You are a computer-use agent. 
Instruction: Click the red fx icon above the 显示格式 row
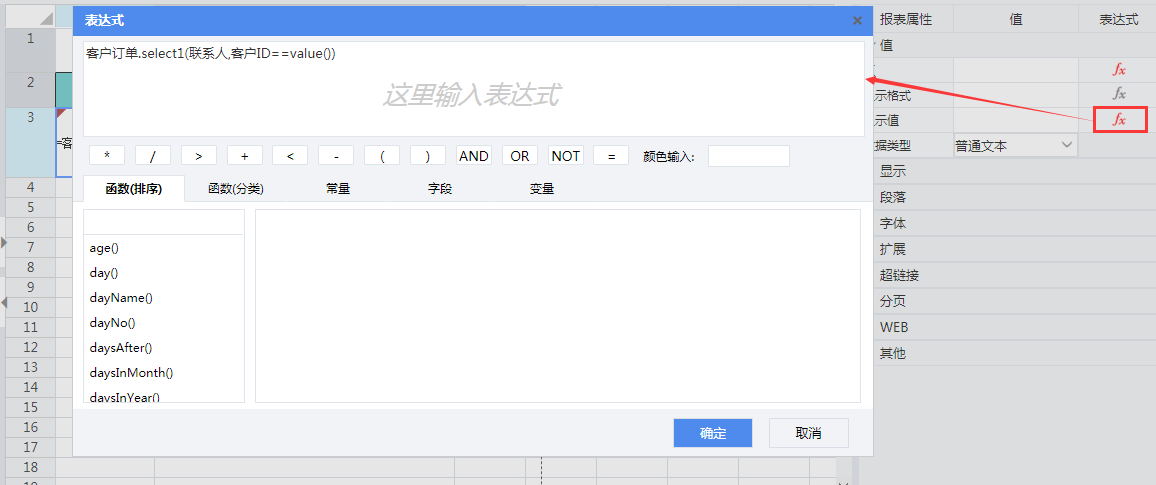click(x=1119, y=69)
